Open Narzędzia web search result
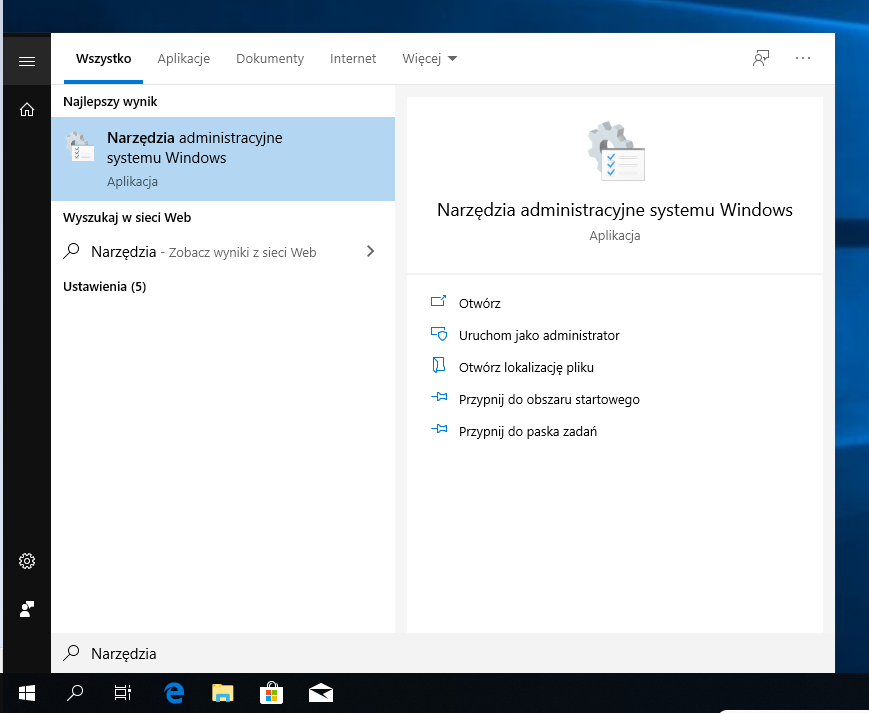Viewport: 869px width, 713px height. point(223,252)
